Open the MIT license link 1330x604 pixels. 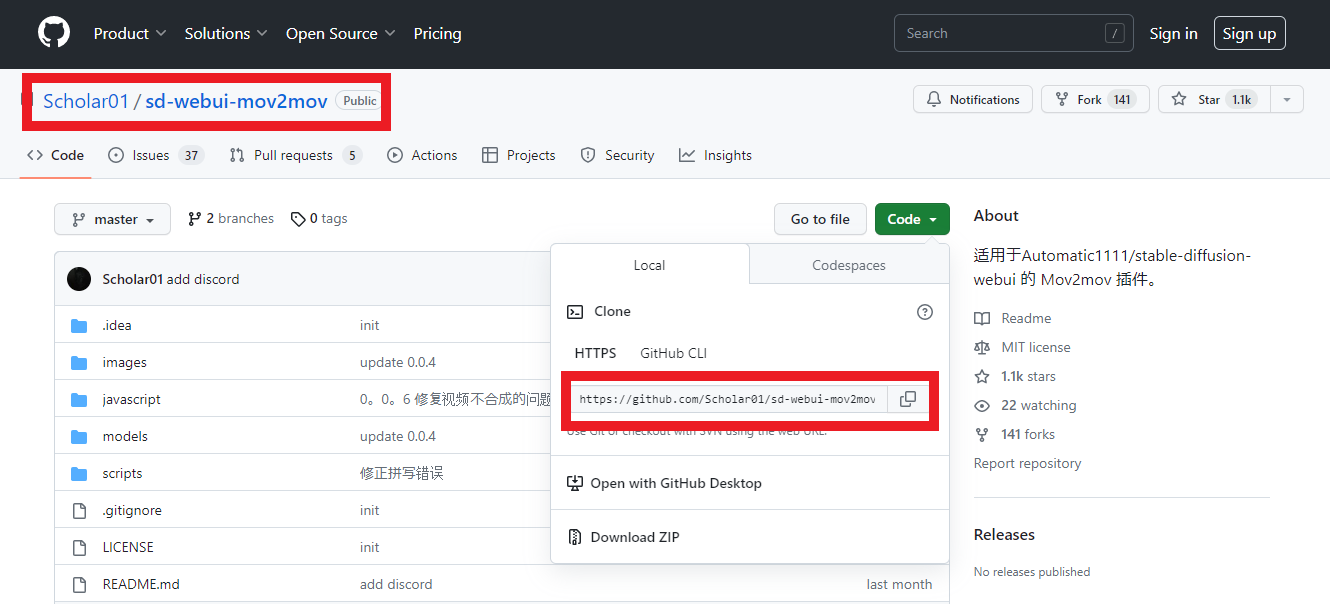tap(1022, 347)
